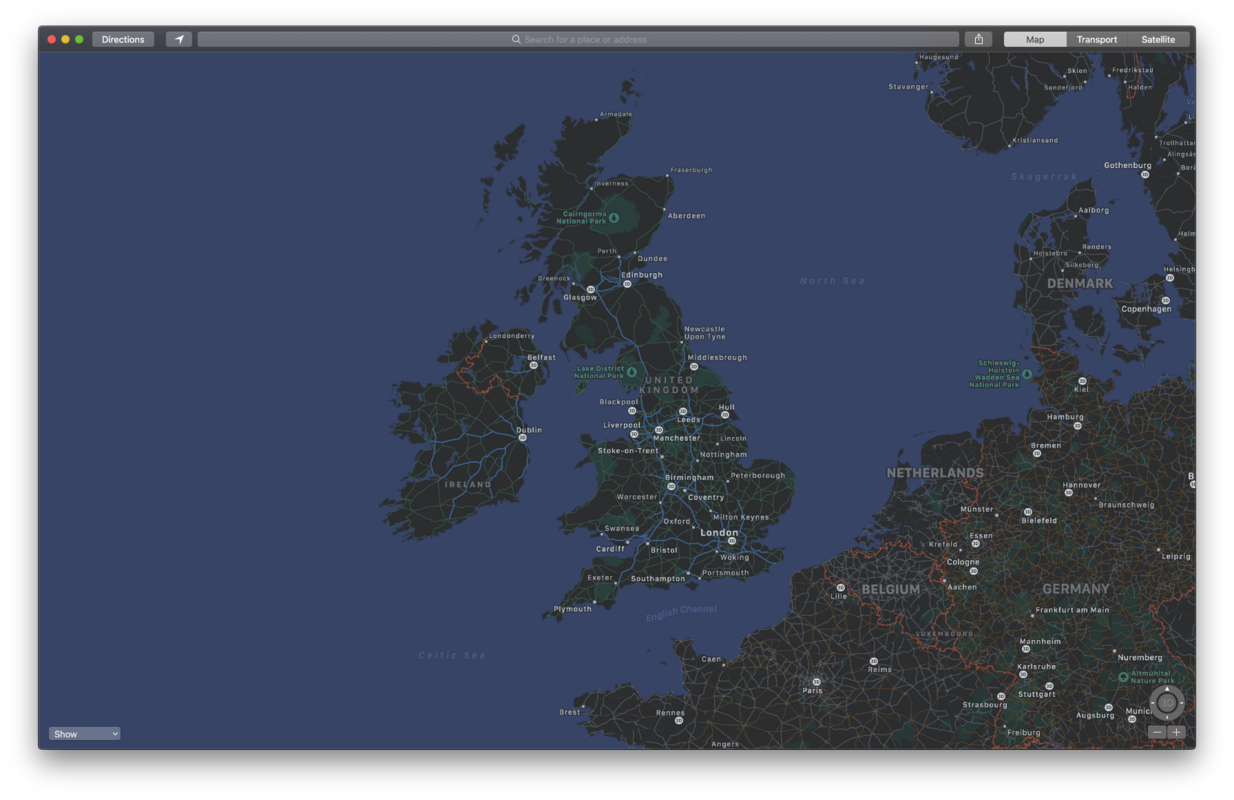Viewport: 1234px width, 800px height.
Task: Zoom in with the plus button
Action: coord(1176,733)
